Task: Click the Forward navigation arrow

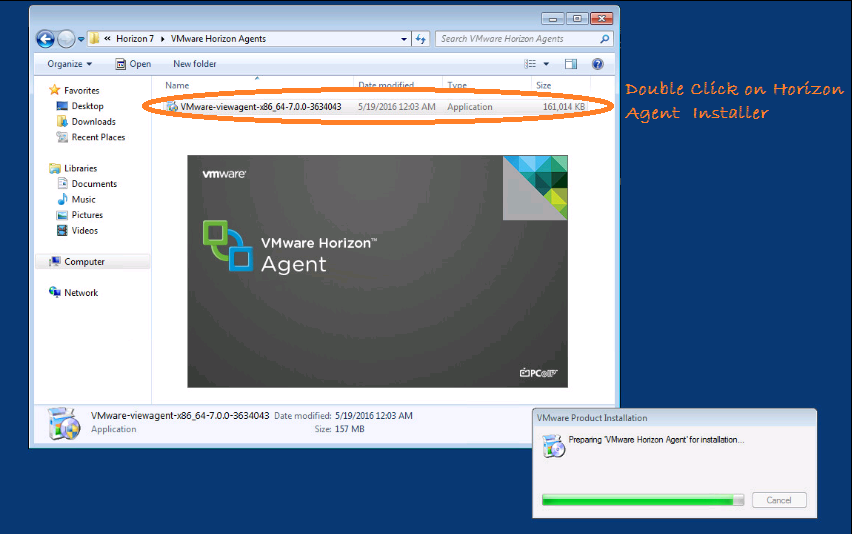Action: tap(66, 39)
